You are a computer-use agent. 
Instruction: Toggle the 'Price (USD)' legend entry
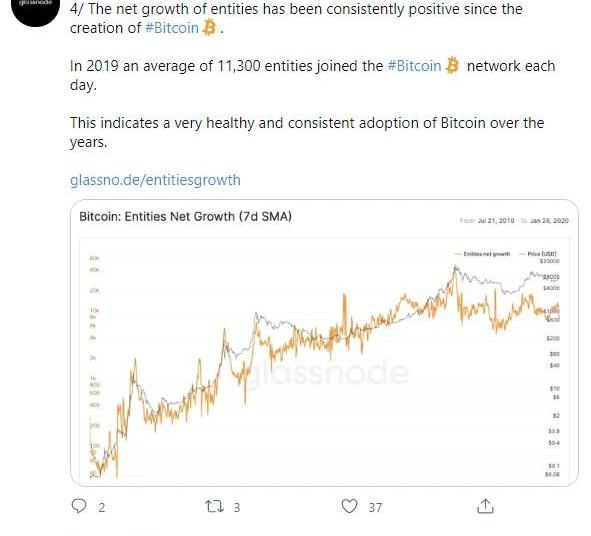pyautogui.click(x=538, y=254)
